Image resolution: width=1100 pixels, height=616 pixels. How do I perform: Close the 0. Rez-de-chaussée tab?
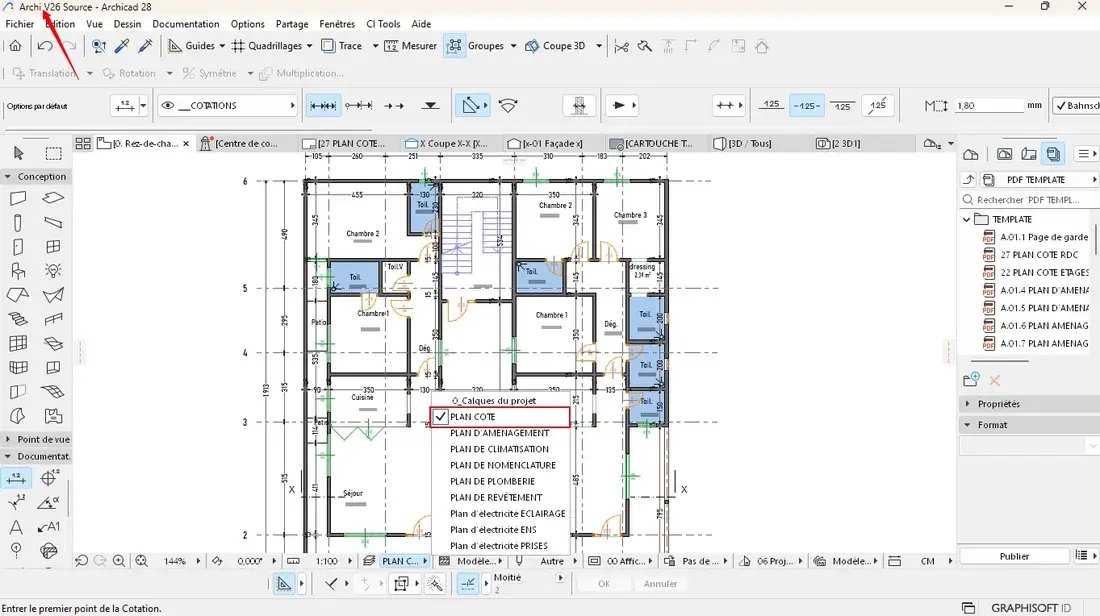(186, 143)
